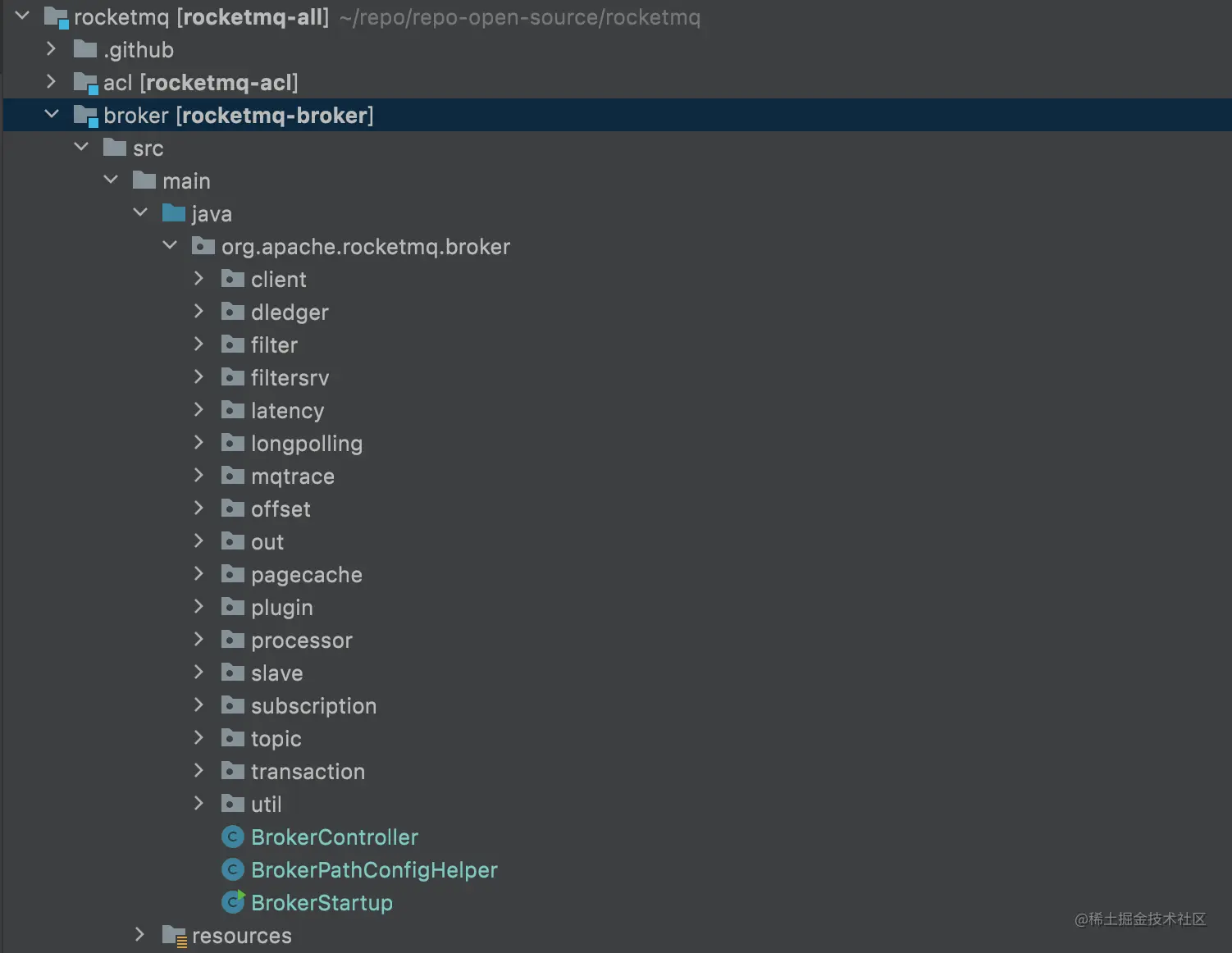
Task: Select the subscription package
Action: click(x=313, y=706)
